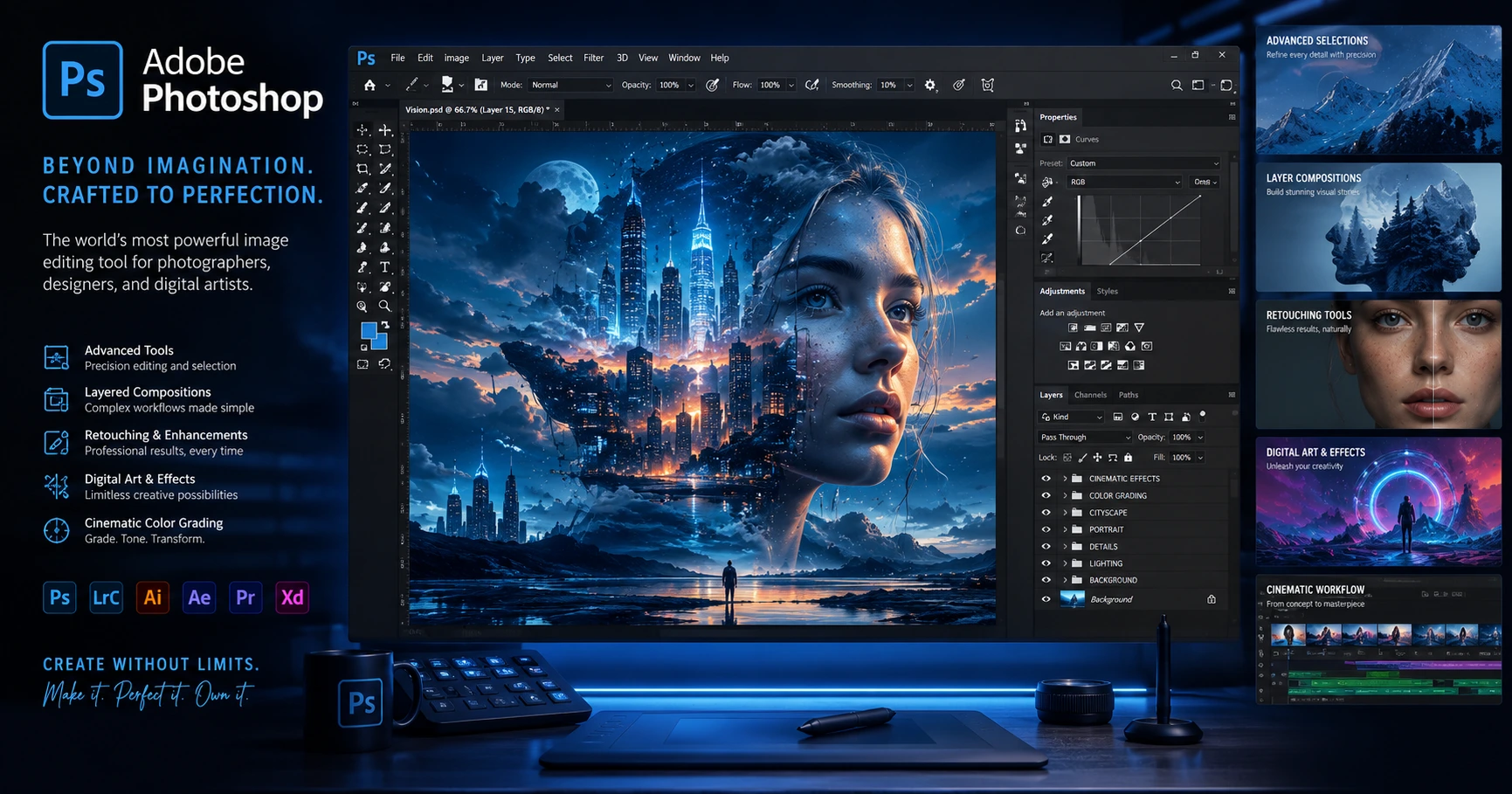Click the search magnifier at top right
The width and height of the screenshot is (1512, 794).
coord(1177,85)
